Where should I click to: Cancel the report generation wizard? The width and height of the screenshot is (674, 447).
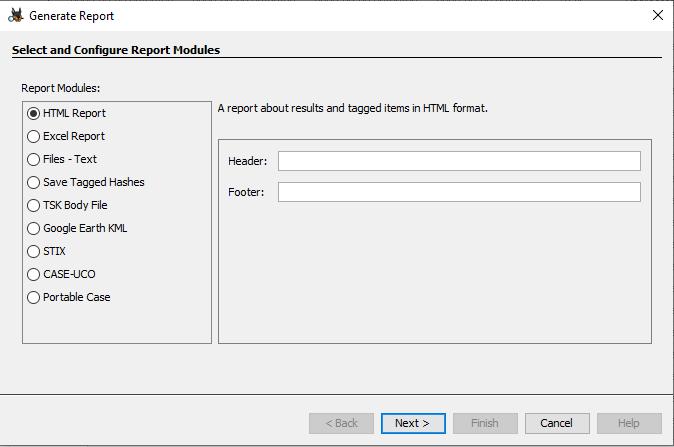coord(557,423)
